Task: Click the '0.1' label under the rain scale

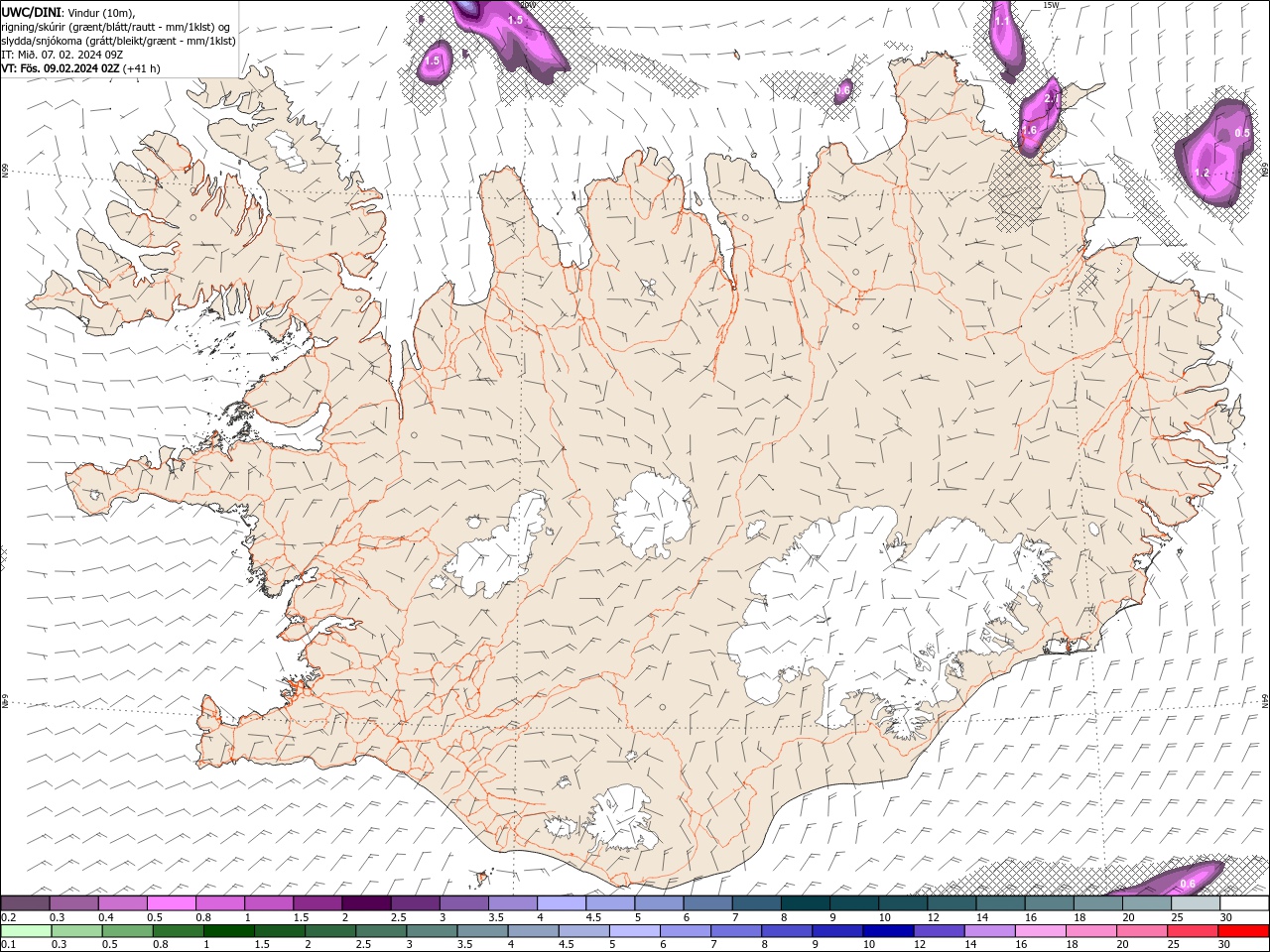Action: (8, 945)
